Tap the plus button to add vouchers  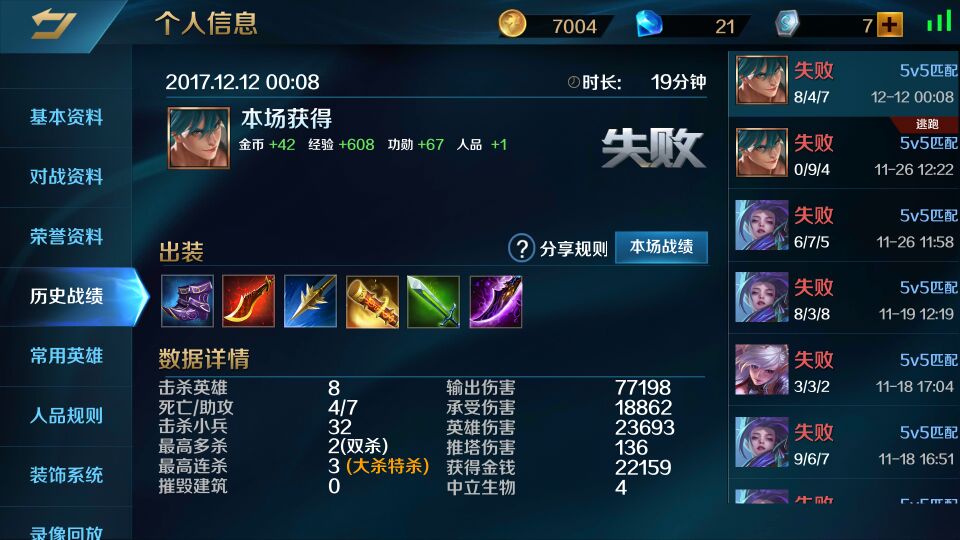click(890, 25)
